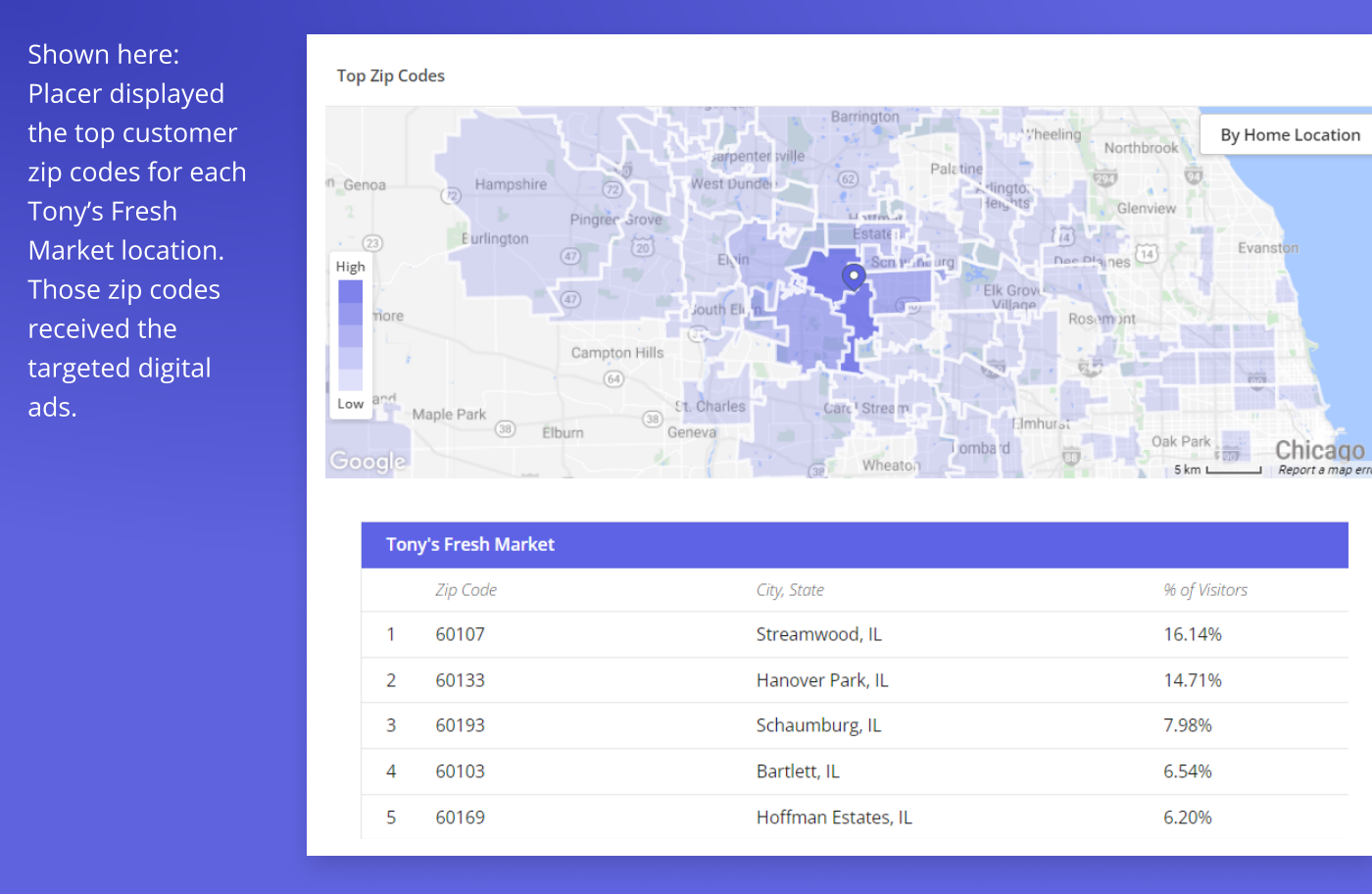Select zip code 60103 cell
The height and width of the screenshot is (894, 1372).
click(x=460, y=771)
